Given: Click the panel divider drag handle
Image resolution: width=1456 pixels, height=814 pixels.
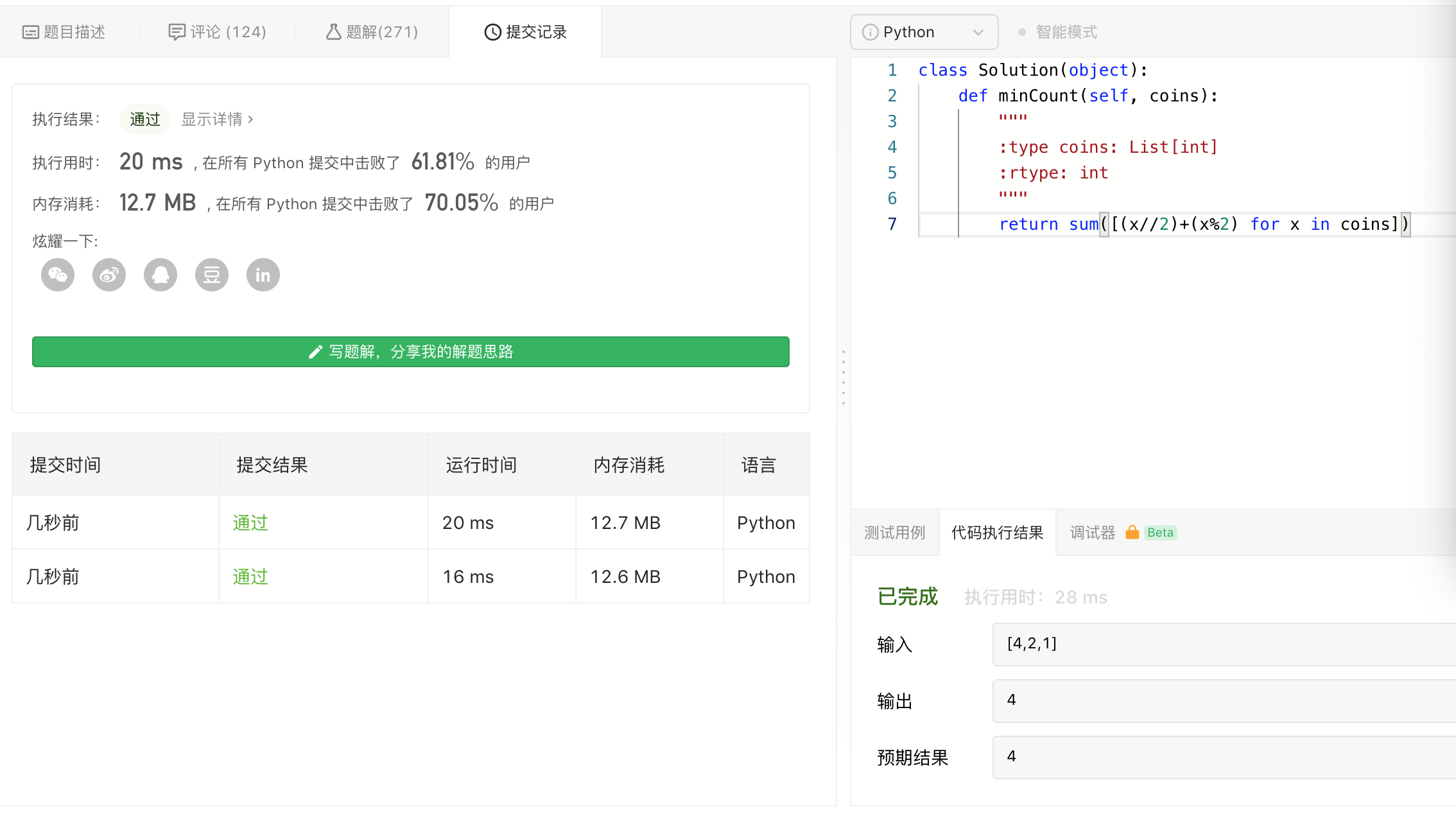Looking at the screenshot, I should pos(843,377).
